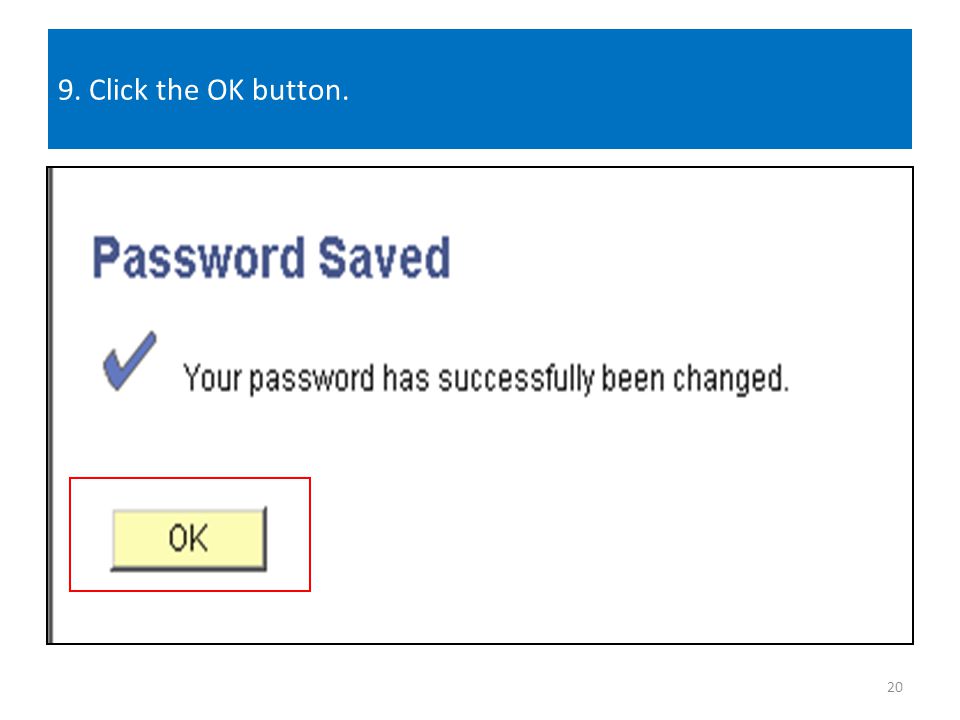Click the word button in banner
Viewport: 960px width, 720px height.
297,90
